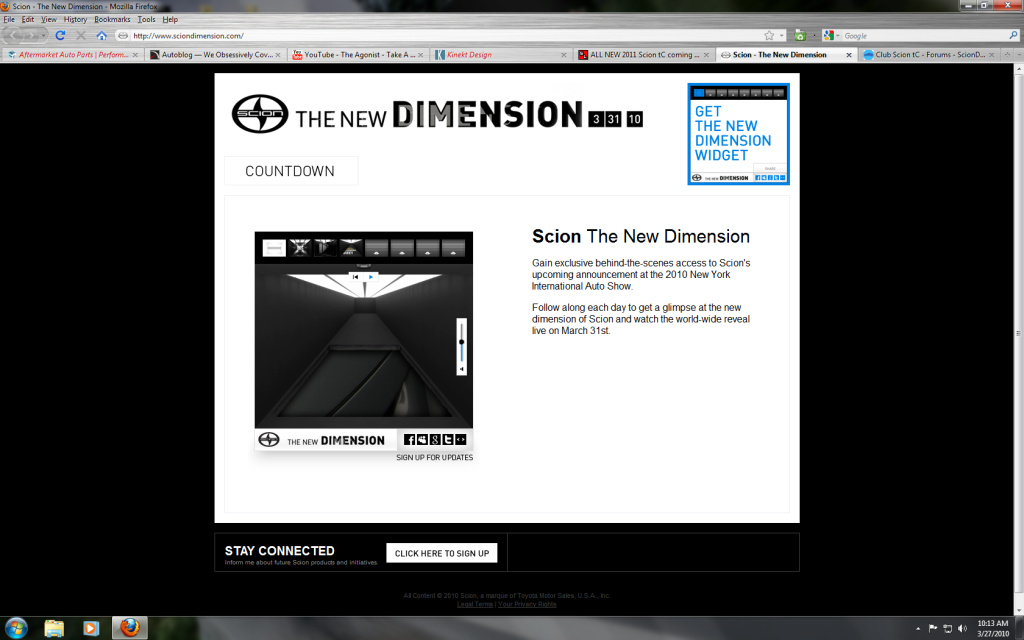Switch to YouTube The Agonist tab
Viewport: 1024px width, 640px height.
coord(358,55)
